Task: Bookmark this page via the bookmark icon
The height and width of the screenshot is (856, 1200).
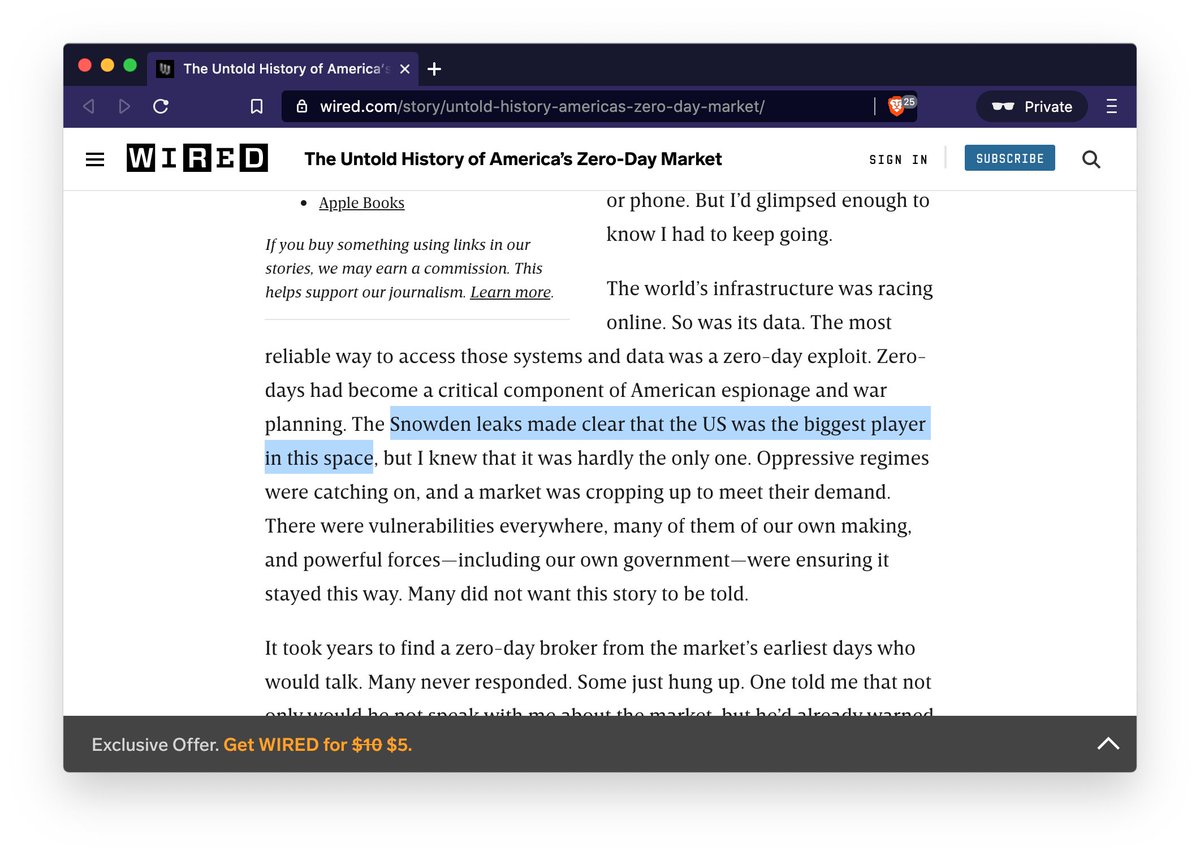Action: (x=256, y=105)
